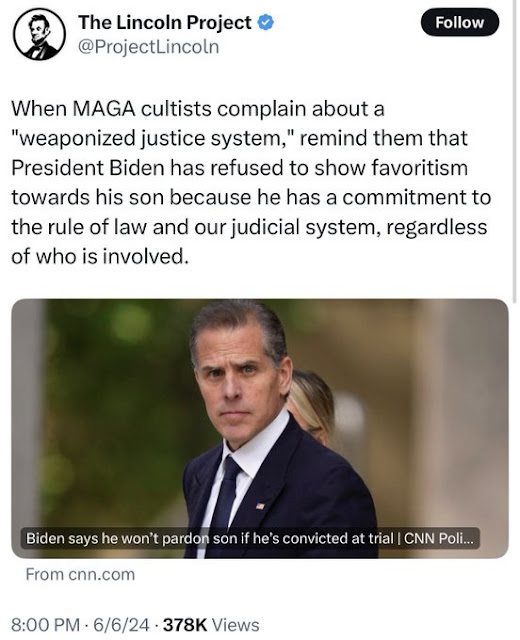Visit the @ProjectLincoln handle link

(148, 47)
